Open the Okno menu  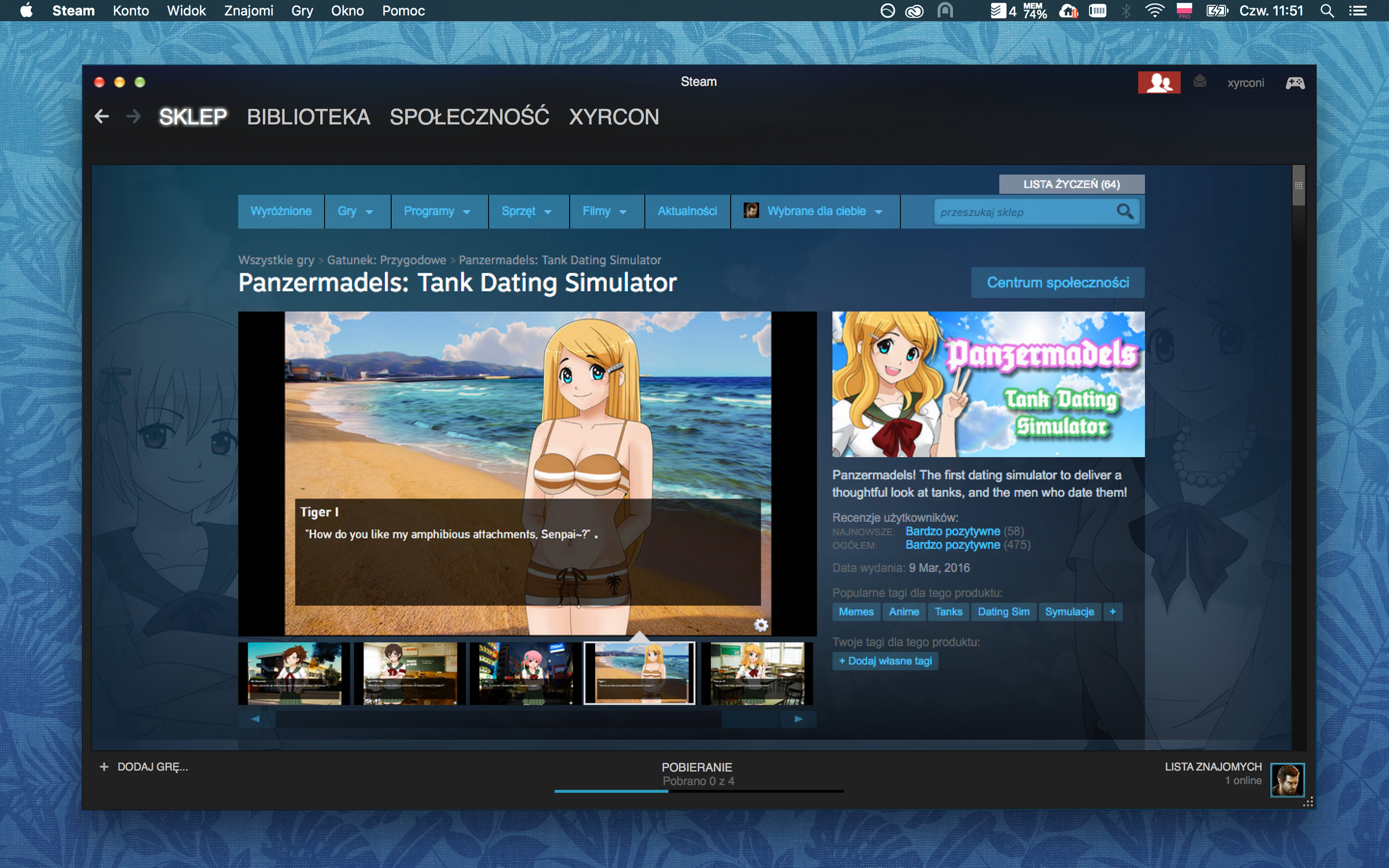(x=347, y=11)
